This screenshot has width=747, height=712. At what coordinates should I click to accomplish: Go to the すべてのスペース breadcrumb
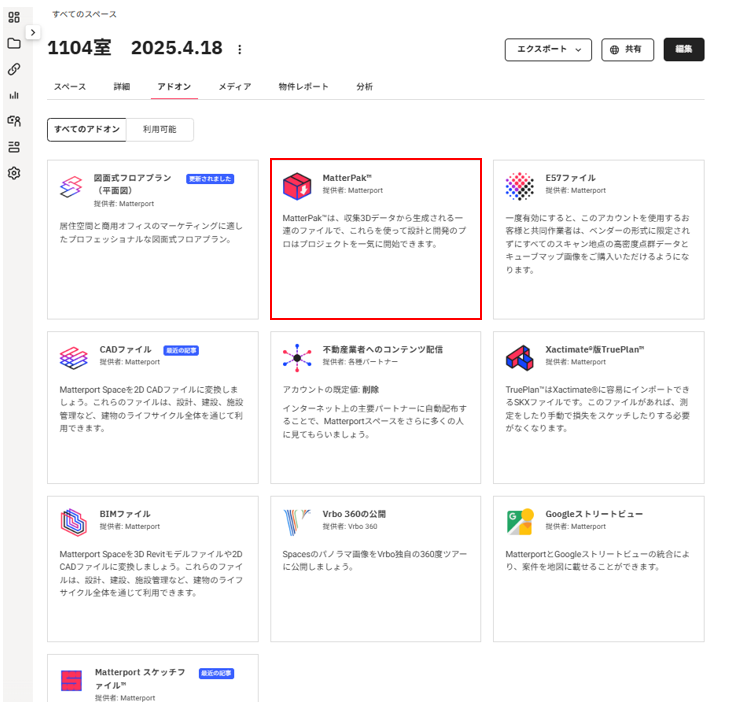tap(84, 14)
